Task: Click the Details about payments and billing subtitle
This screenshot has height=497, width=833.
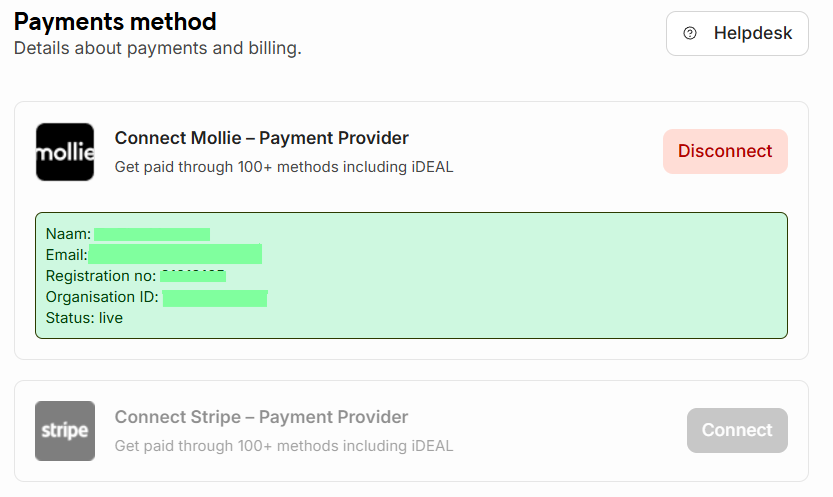Action: (158, 48)
